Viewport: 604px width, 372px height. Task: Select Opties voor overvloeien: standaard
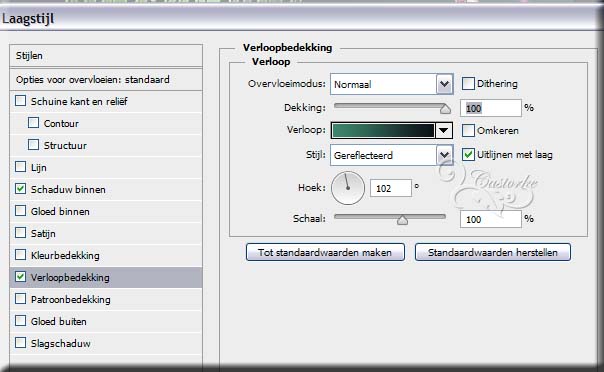pyautogui.click(x=106, y=80)
